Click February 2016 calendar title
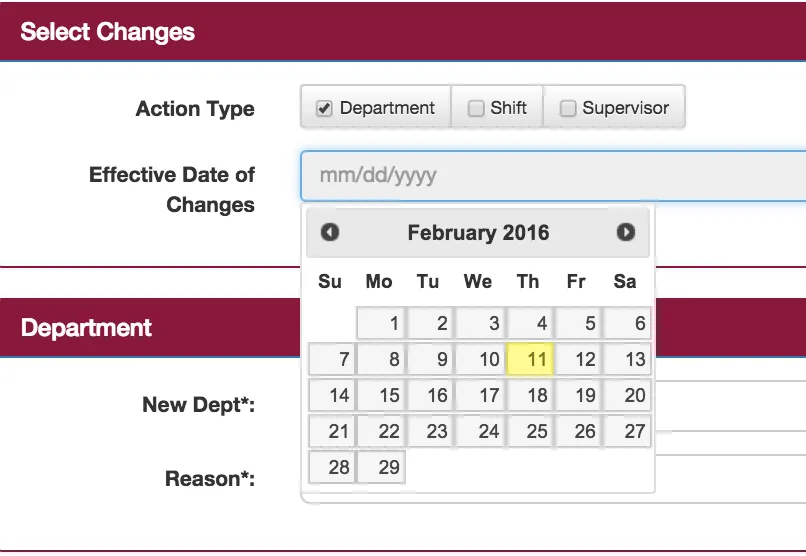This screenshot has height=556, width=806. coord(478,233)
